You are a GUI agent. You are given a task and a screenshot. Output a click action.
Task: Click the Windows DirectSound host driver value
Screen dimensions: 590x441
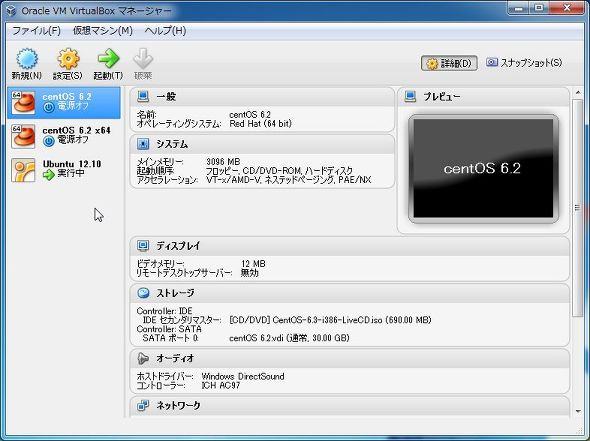[243, 376]
